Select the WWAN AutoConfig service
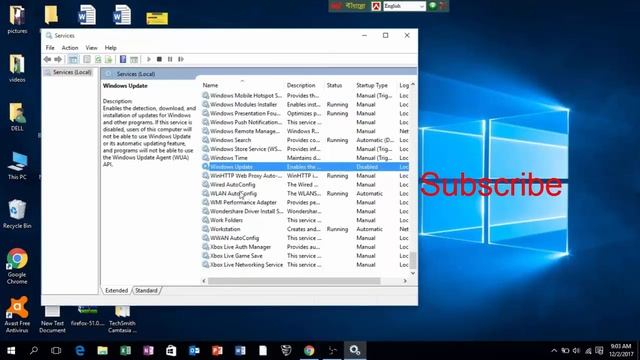 [x=305, y=238]
